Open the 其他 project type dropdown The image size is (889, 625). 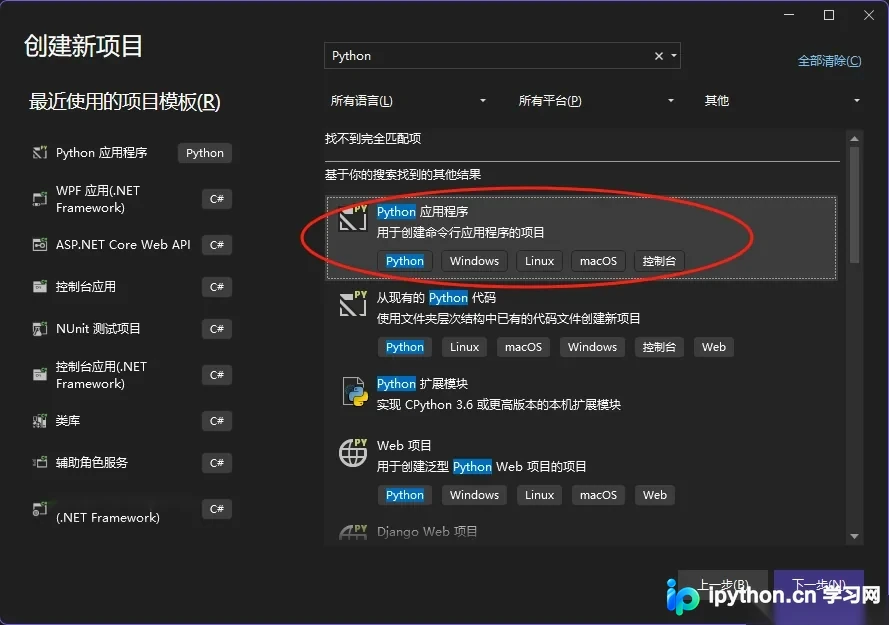tap(782, 101)
